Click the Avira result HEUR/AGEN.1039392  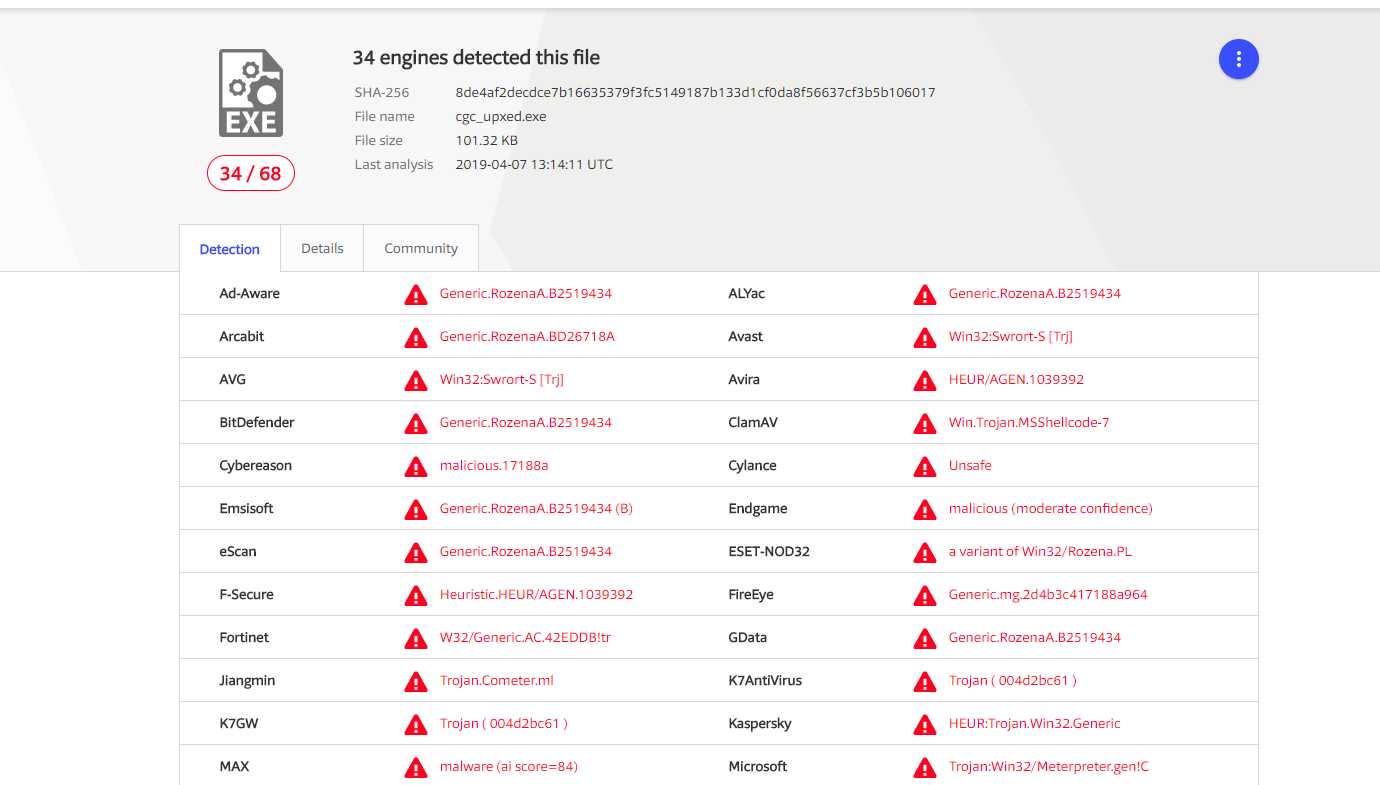click(1016, 379)
